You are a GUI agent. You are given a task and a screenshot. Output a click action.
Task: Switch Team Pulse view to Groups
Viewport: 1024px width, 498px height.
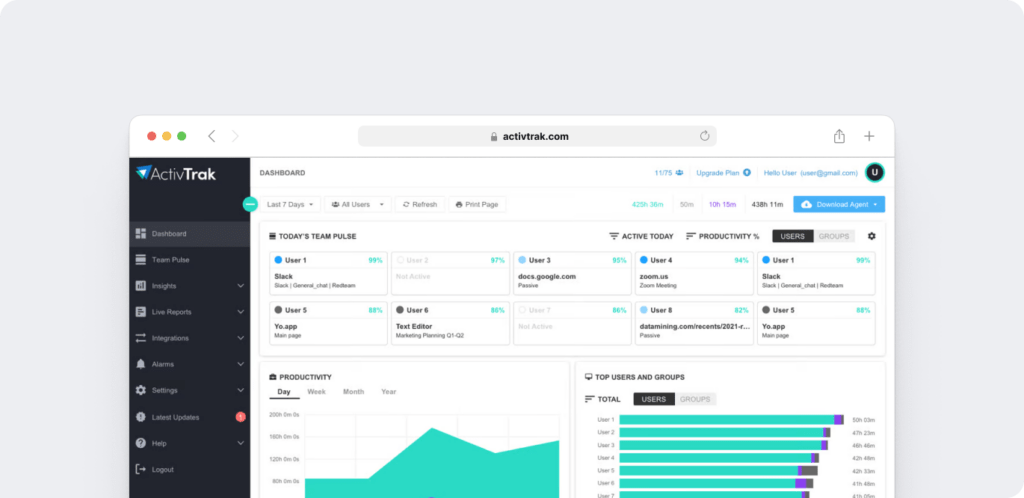836,236
